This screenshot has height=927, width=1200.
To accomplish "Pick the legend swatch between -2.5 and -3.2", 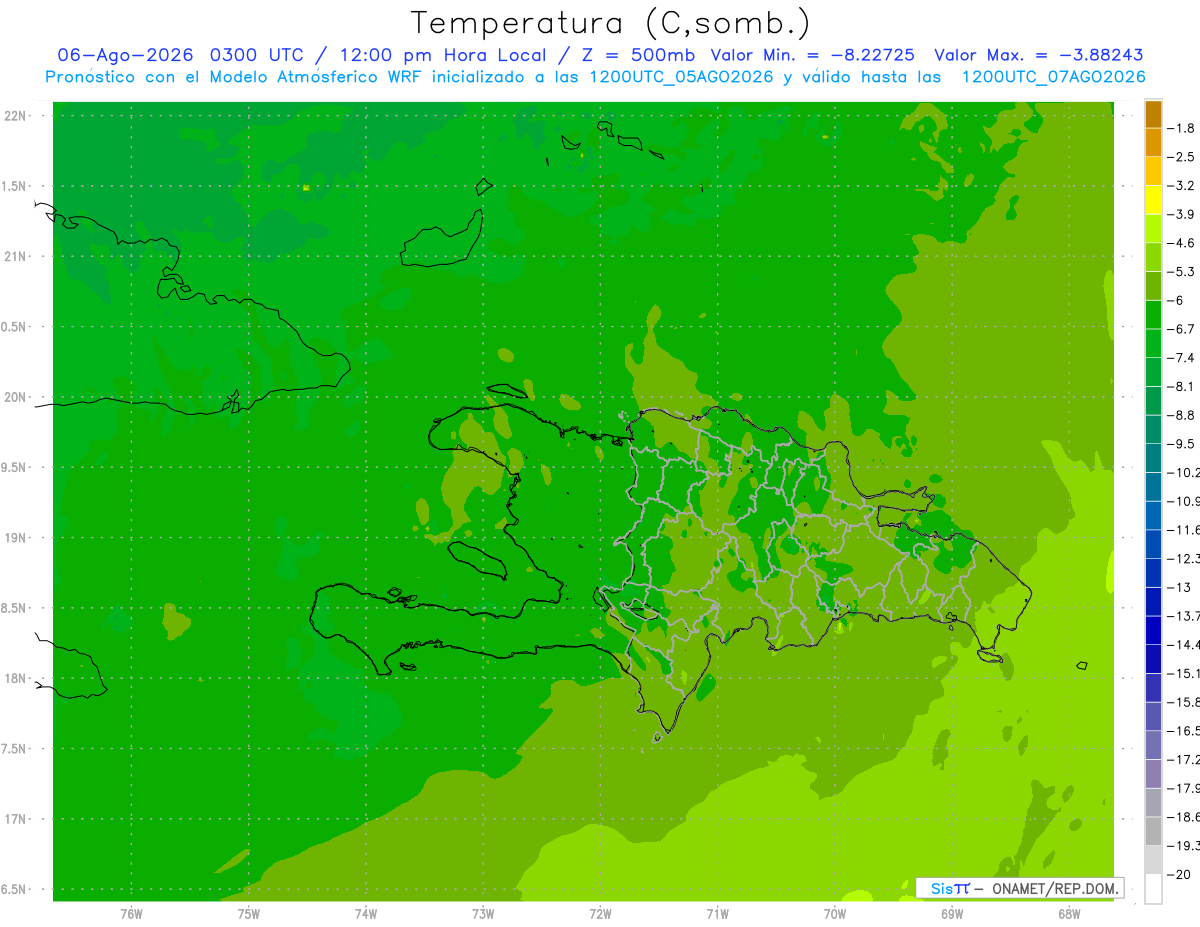I will [x=1153, y=171].
